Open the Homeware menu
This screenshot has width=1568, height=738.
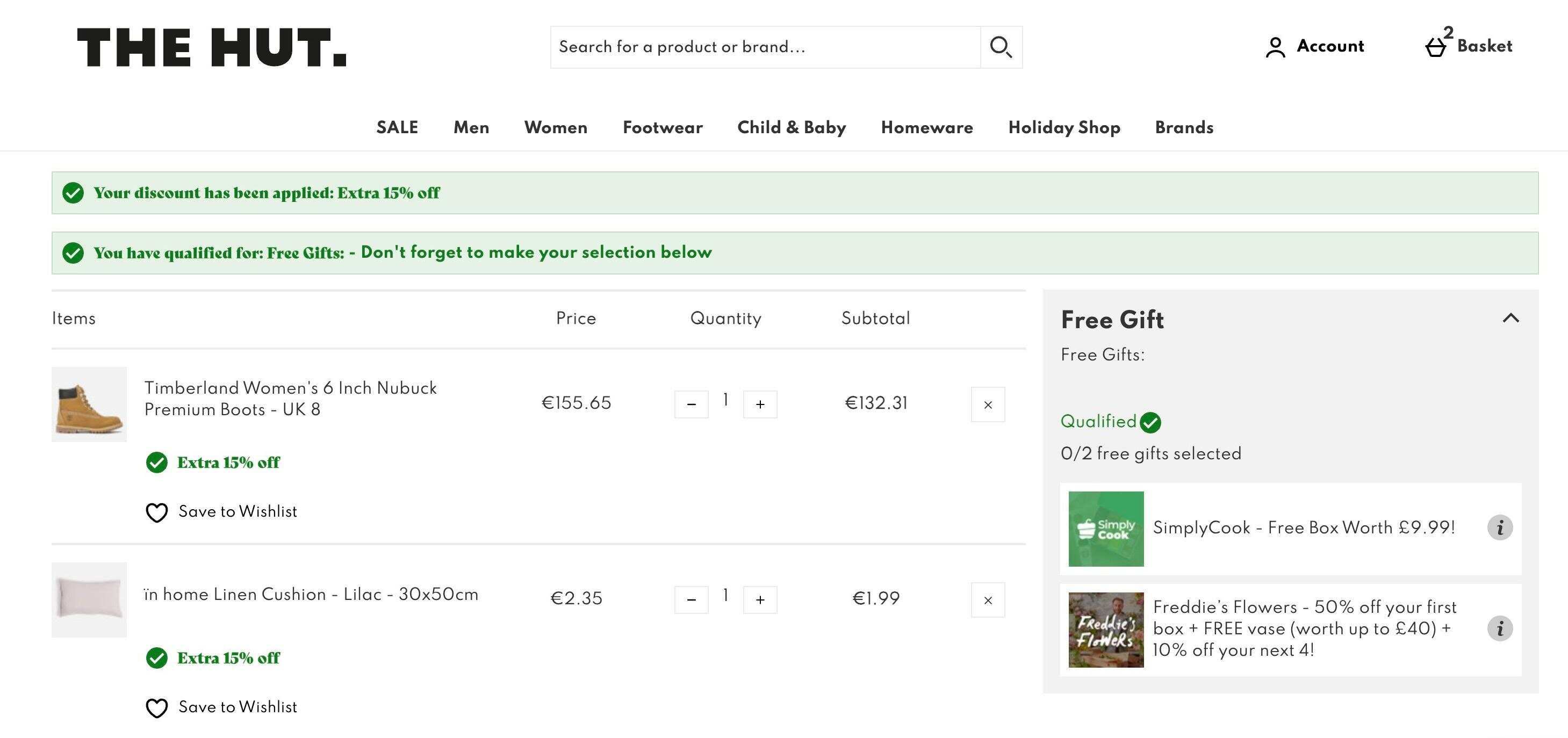click(x=926, y=127)
